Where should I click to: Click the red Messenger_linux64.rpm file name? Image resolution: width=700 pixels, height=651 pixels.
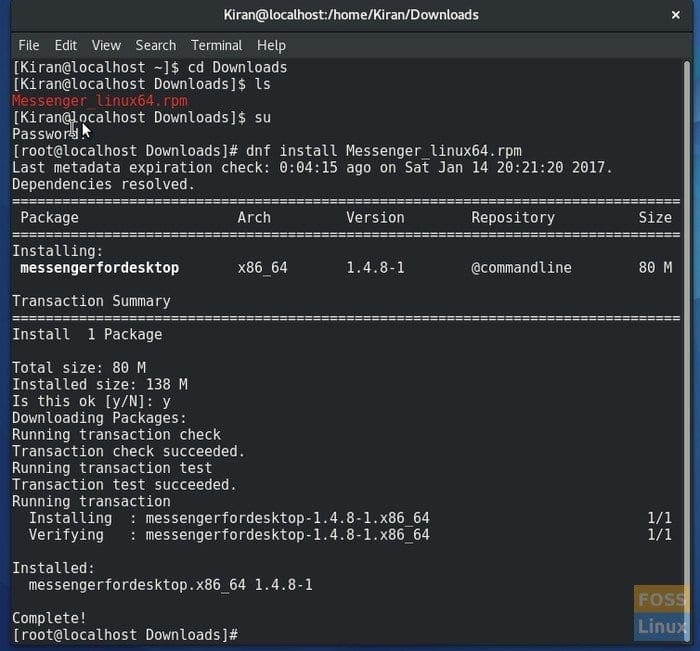[x=100, y=101]
